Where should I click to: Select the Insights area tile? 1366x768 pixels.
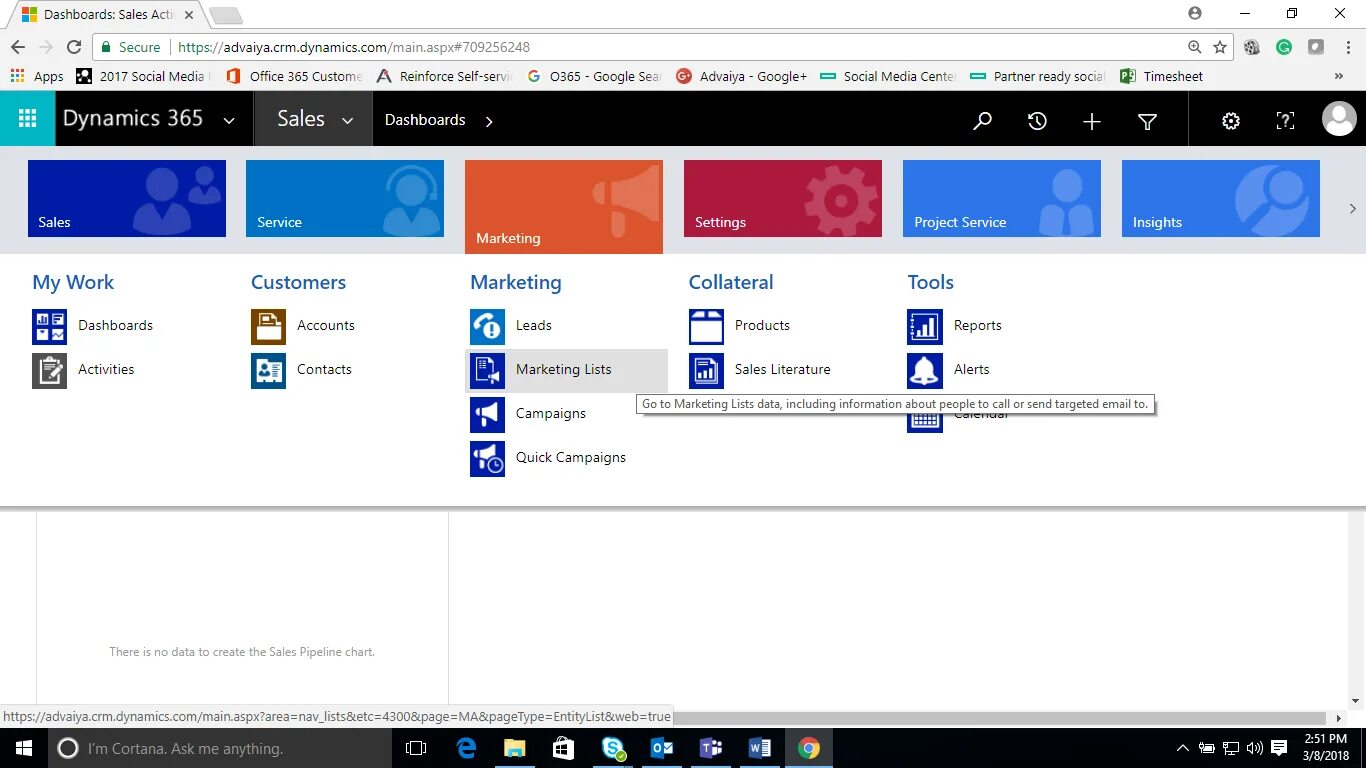[x=1221, y=199]
